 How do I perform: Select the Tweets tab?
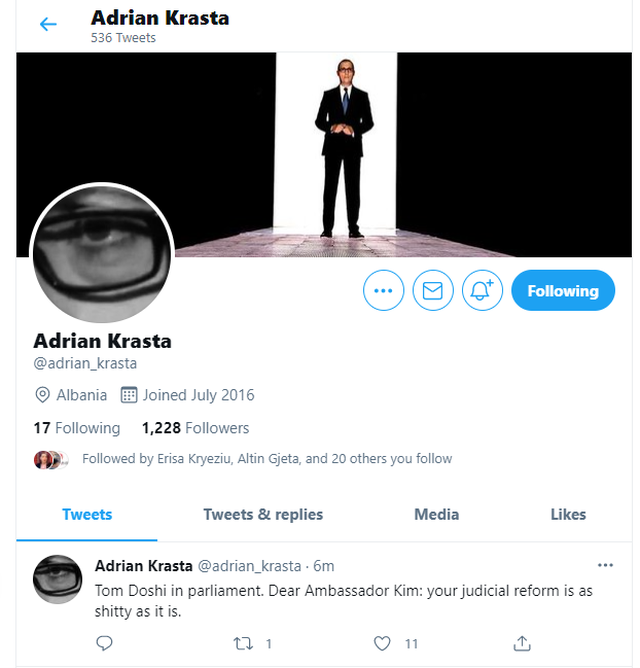[x=87, y=515]
